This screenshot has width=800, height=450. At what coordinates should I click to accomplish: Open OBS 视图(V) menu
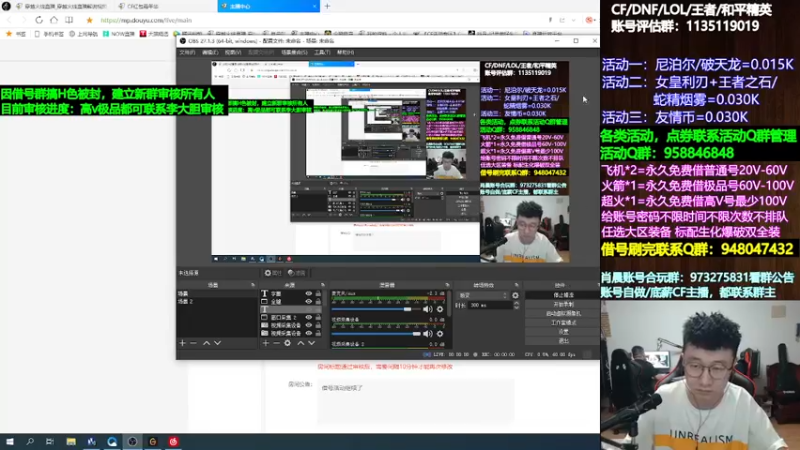pyautogui.click(x=233, y=53)
